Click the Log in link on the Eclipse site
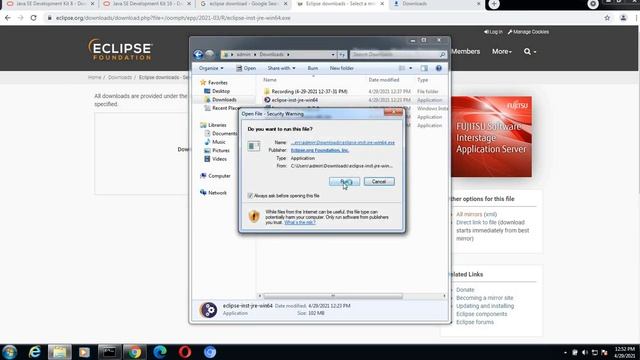This screenshot has width=640, height=360. [493, 32]
